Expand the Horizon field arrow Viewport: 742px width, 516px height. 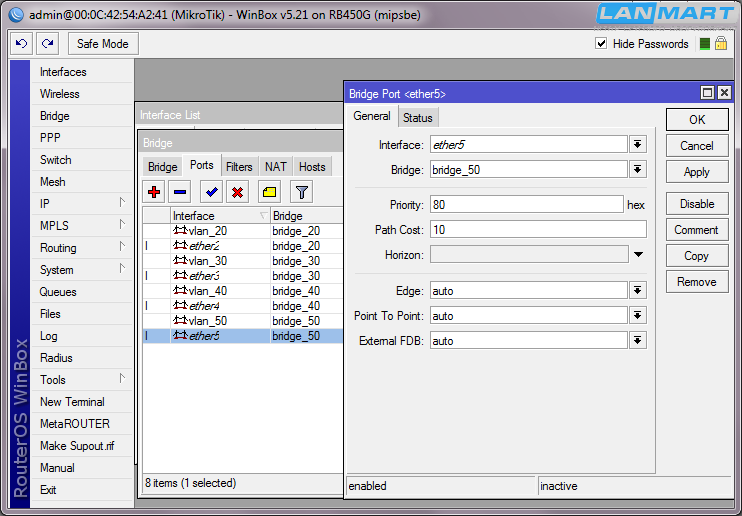coord(638,255)
